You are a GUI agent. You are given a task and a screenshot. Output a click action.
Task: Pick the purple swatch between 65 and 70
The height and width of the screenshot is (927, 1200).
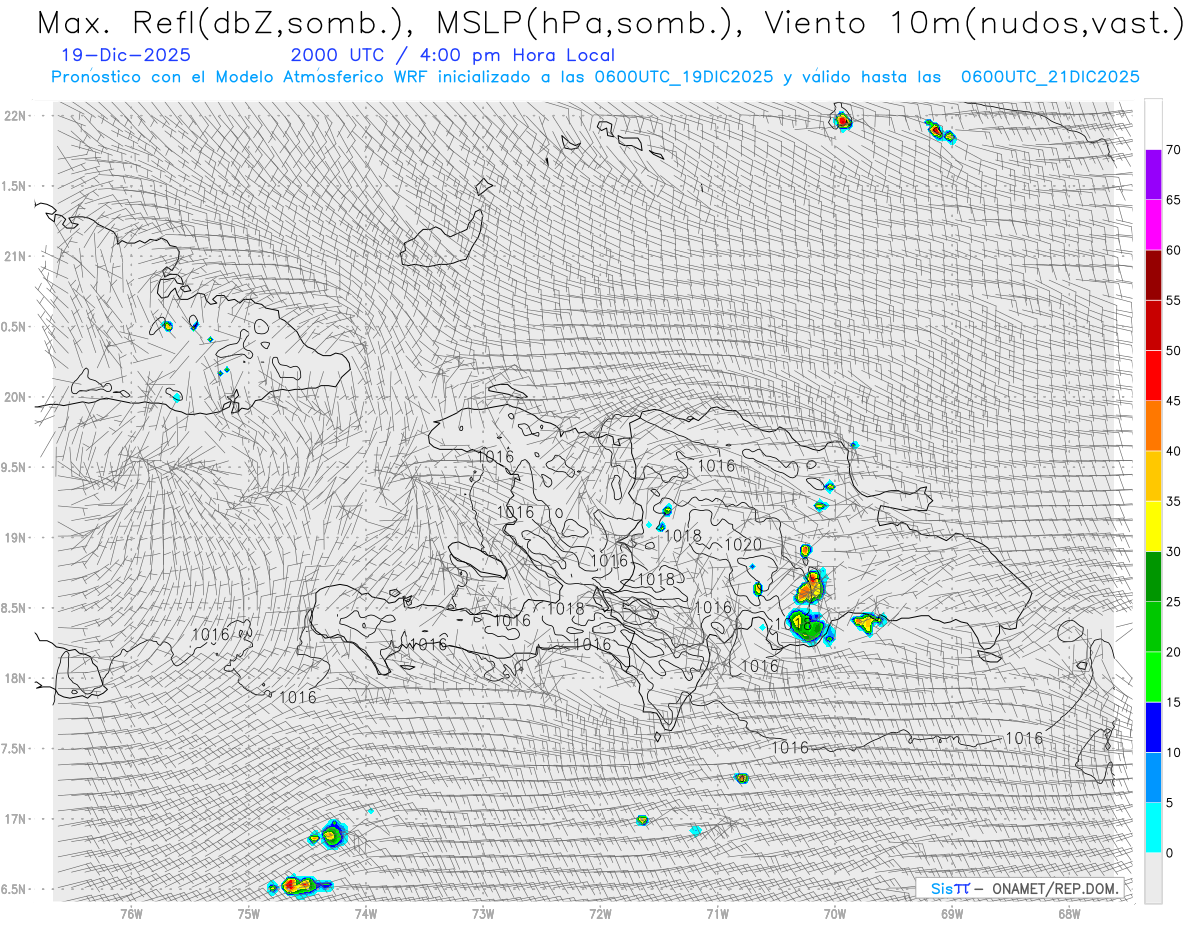1153,175
